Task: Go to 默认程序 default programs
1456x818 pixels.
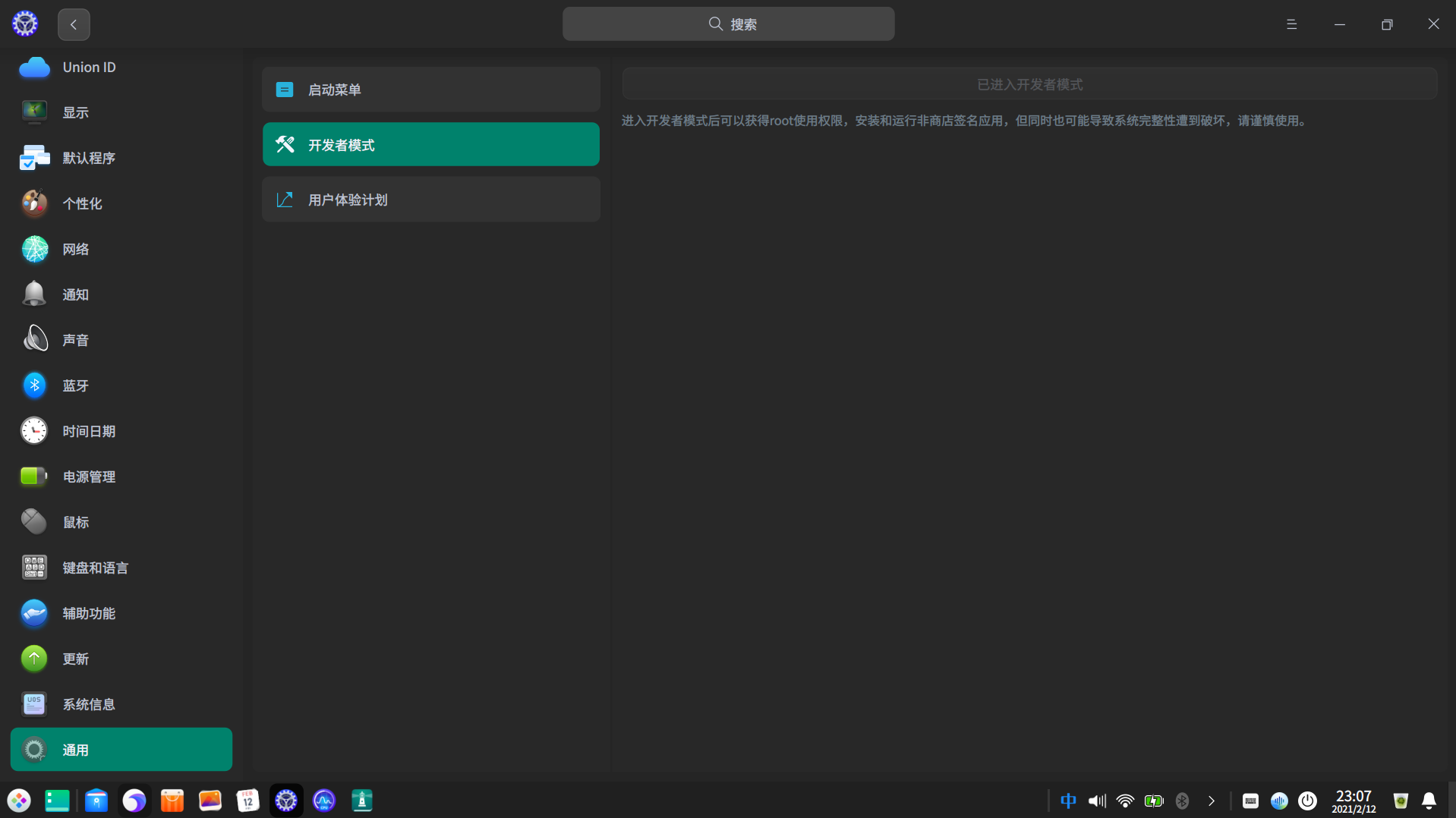Action: (x=121, y=158)
